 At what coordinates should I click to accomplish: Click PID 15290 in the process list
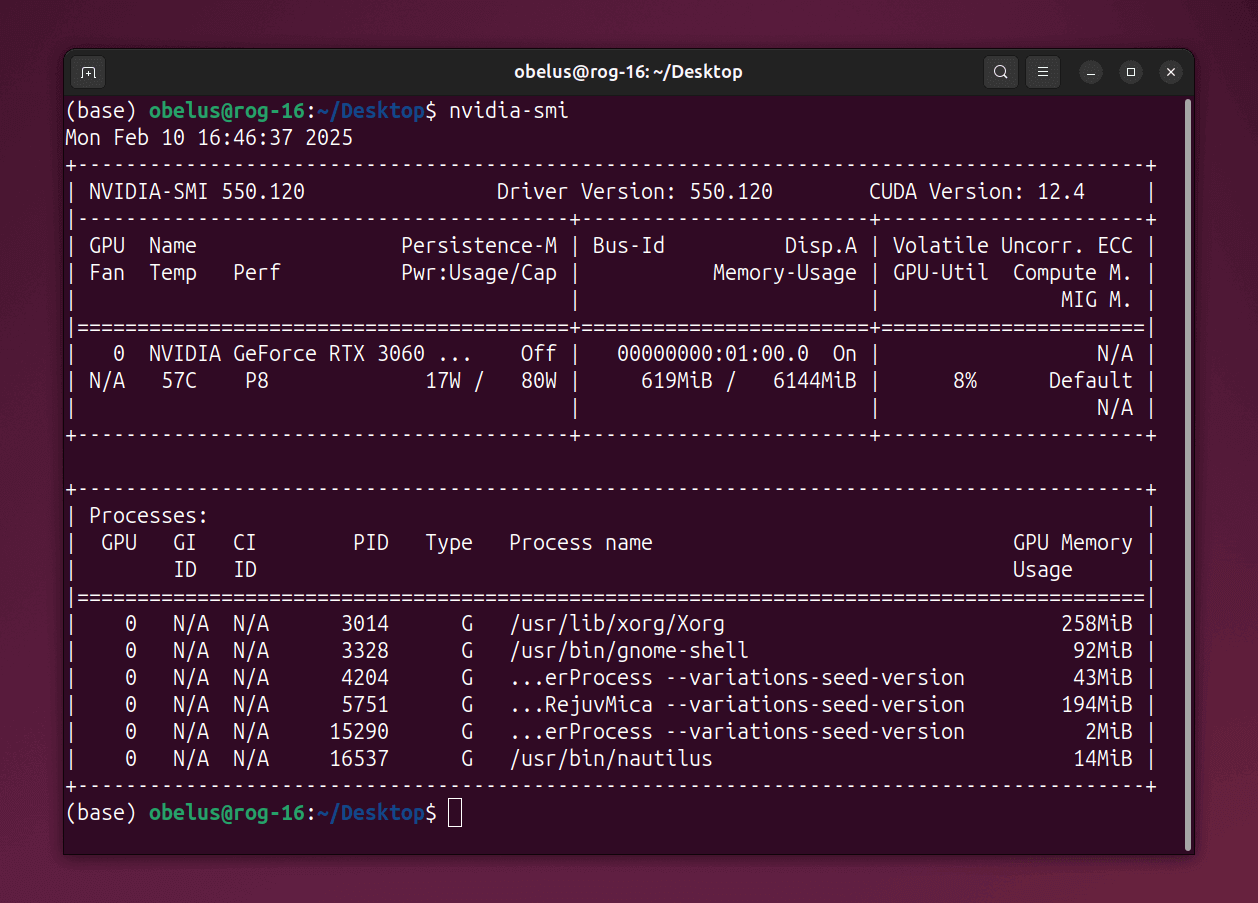click(x=359, y=732)
